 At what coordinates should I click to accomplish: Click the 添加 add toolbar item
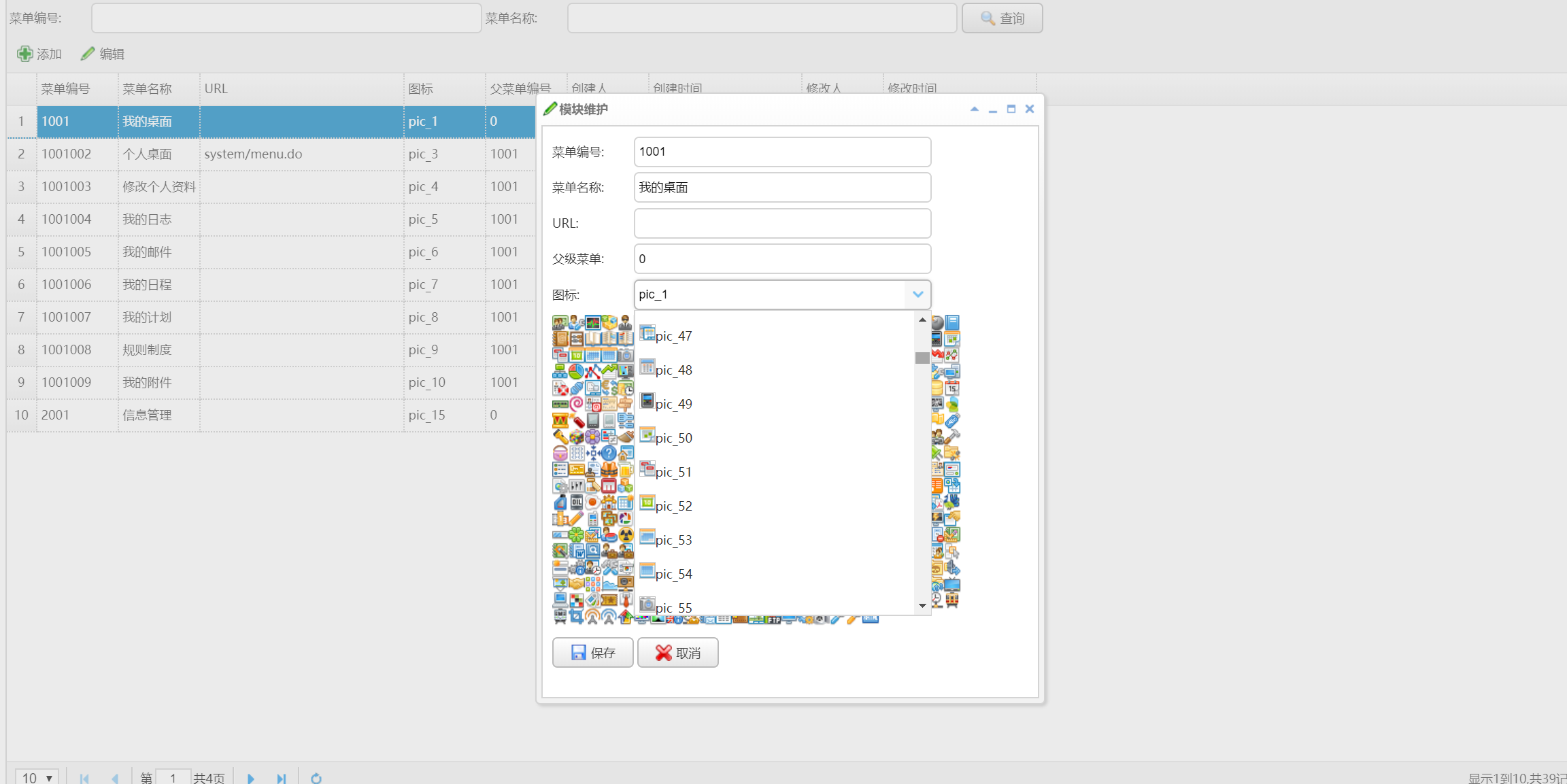pos(39,54)
